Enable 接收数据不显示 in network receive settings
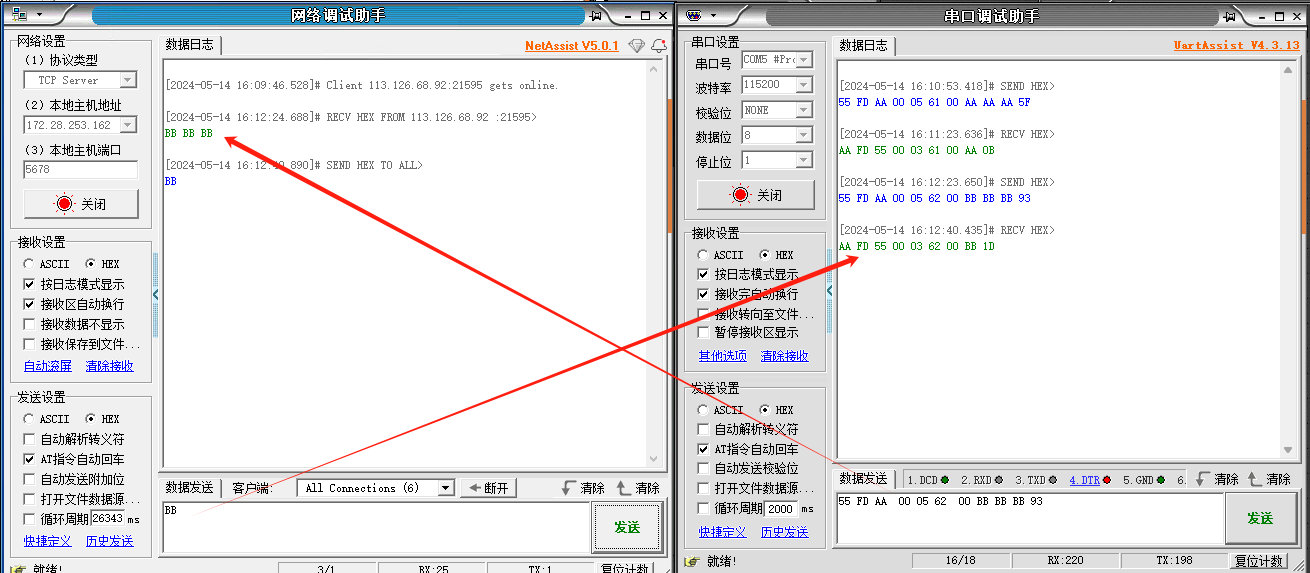This screenshot has height=573, width=1310. tap(29, 324)
